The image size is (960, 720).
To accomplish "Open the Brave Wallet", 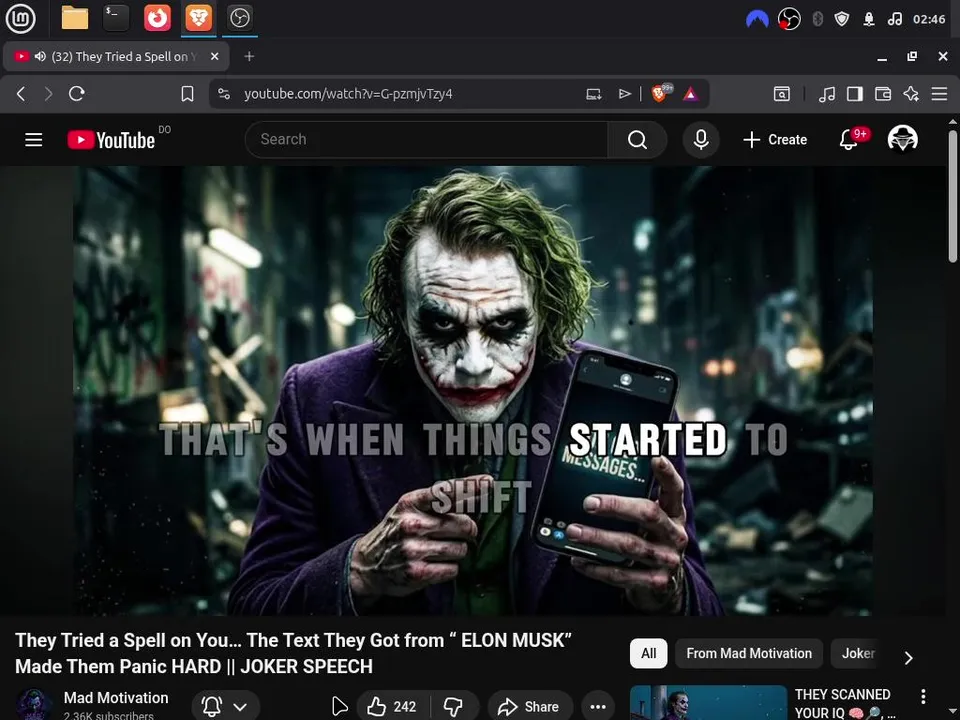I will 883,94.
